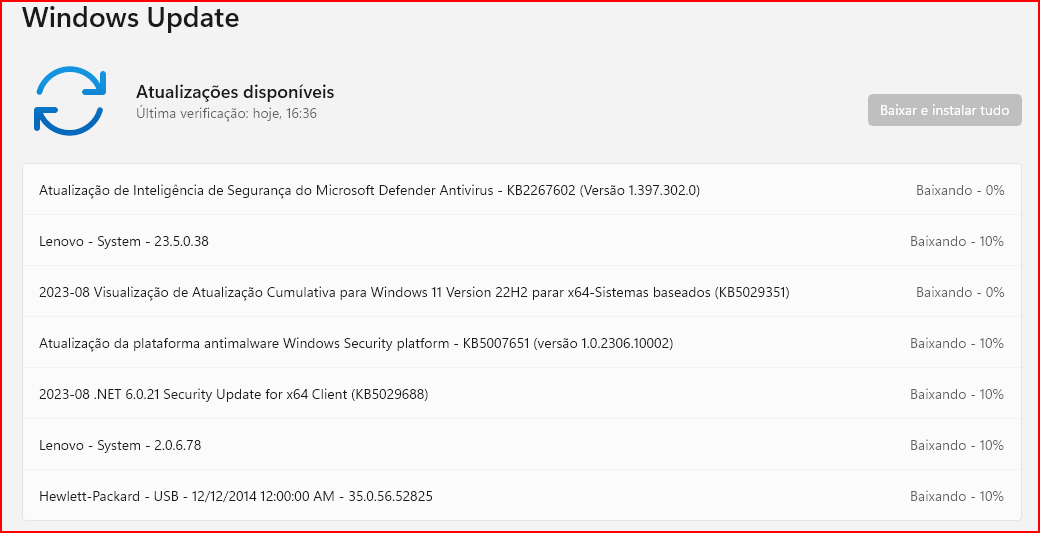Screen dimensions: 1040x533
Task: Click download status of .NET KB5029688 update
Action: 957,394
